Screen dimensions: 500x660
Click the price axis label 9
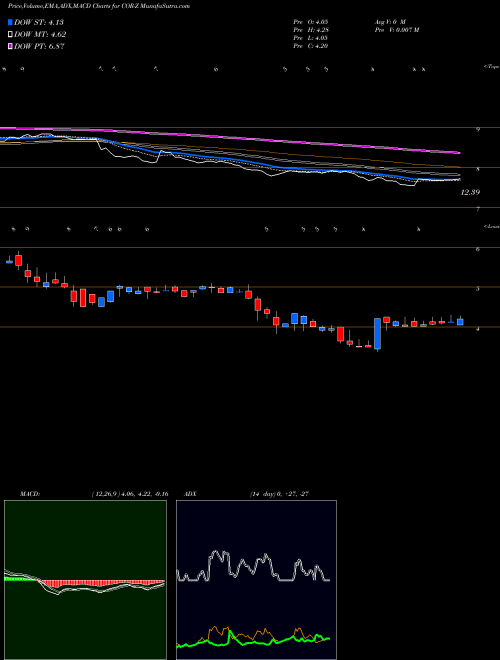pyautogui.click(x=478, y=130)
